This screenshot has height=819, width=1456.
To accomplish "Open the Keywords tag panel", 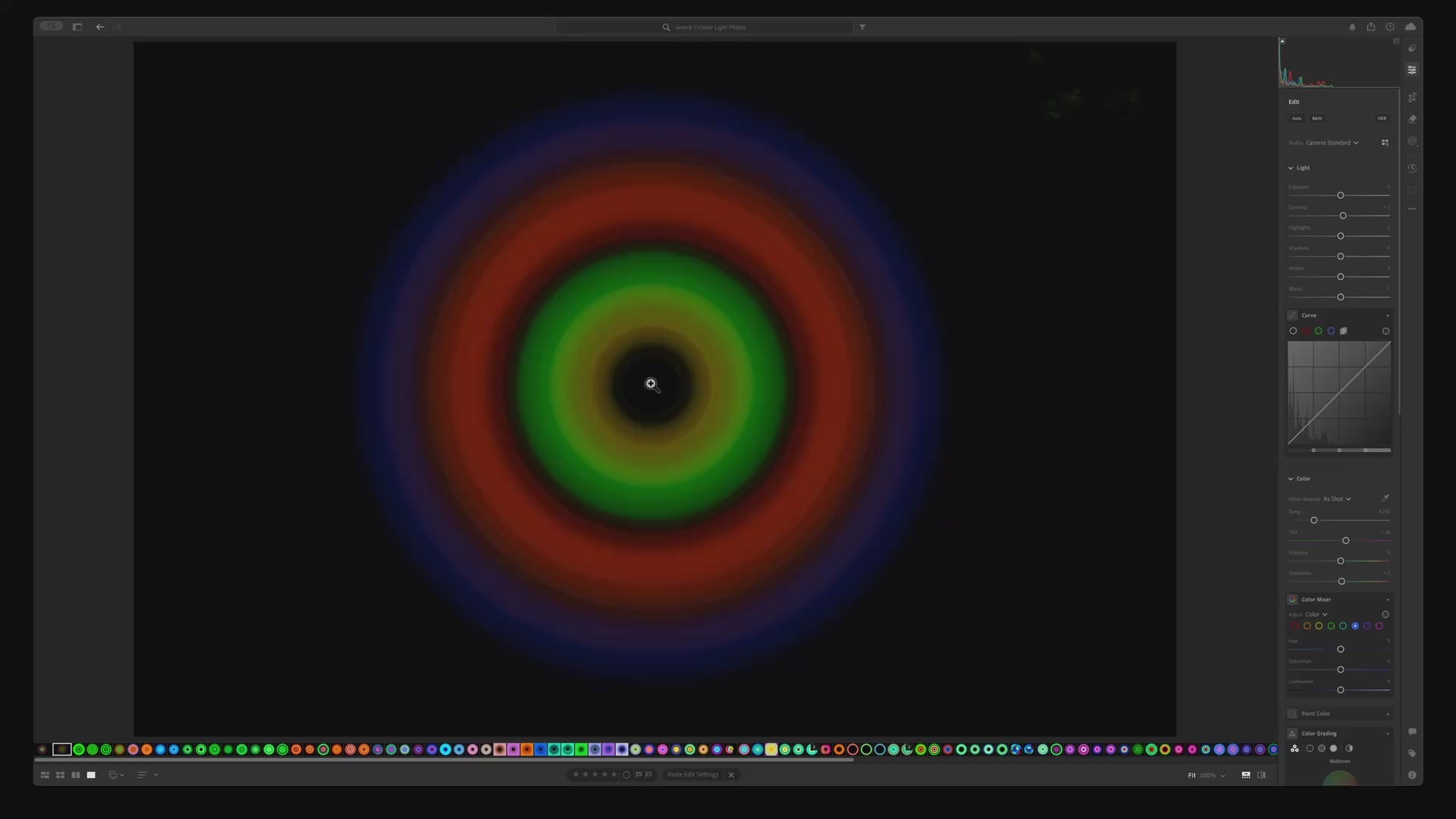I will pyautogui.click(x=1412, y=753).
